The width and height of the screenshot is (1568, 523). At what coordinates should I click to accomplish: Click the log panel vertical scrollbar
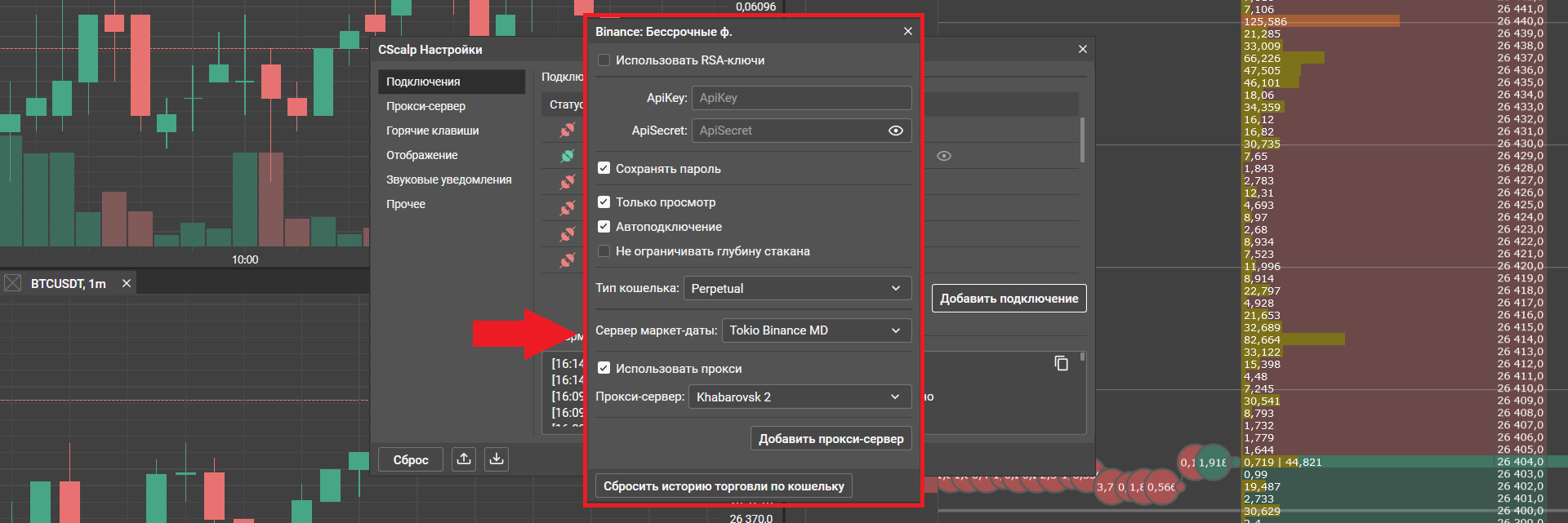(x=1083, y=357)
